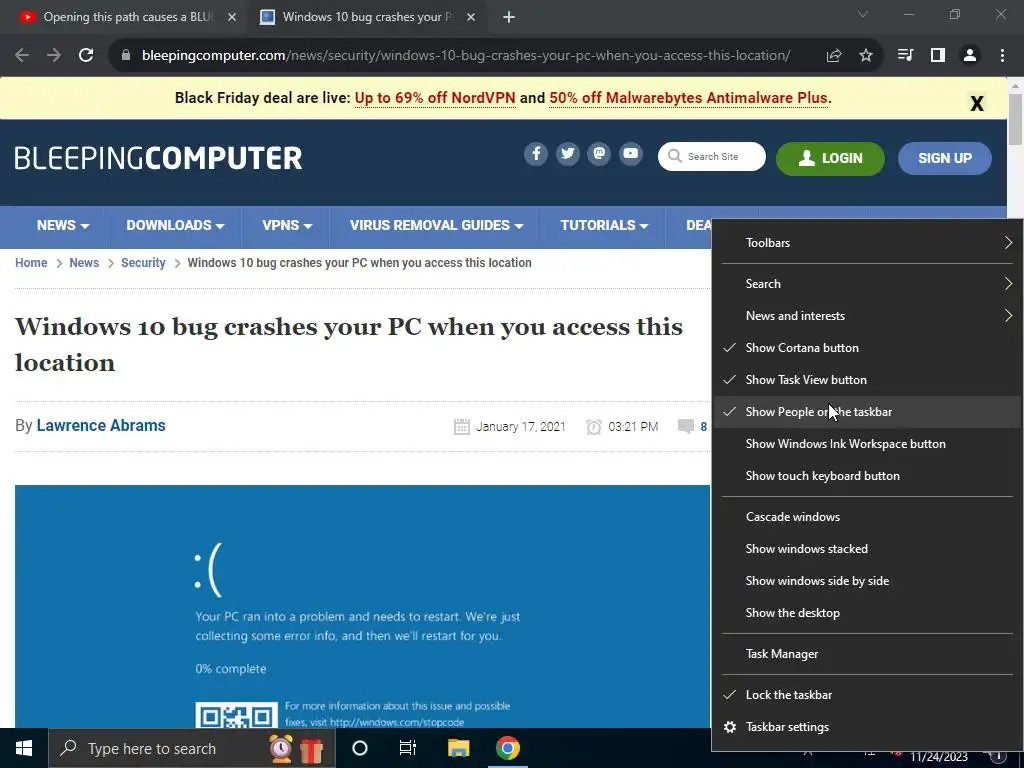Open Task View on the taskbar
The image size is (1024, 768).
click(408, 748)
